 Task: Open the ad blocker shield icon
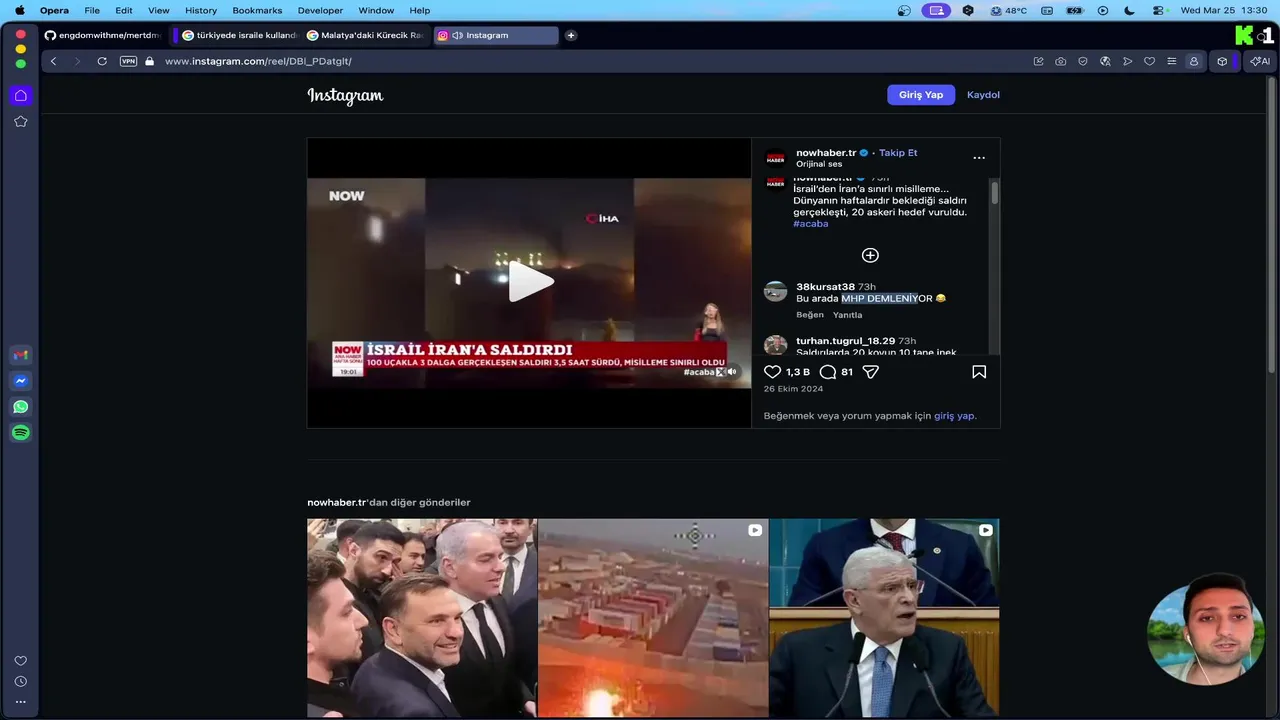tap(1083, 61)
